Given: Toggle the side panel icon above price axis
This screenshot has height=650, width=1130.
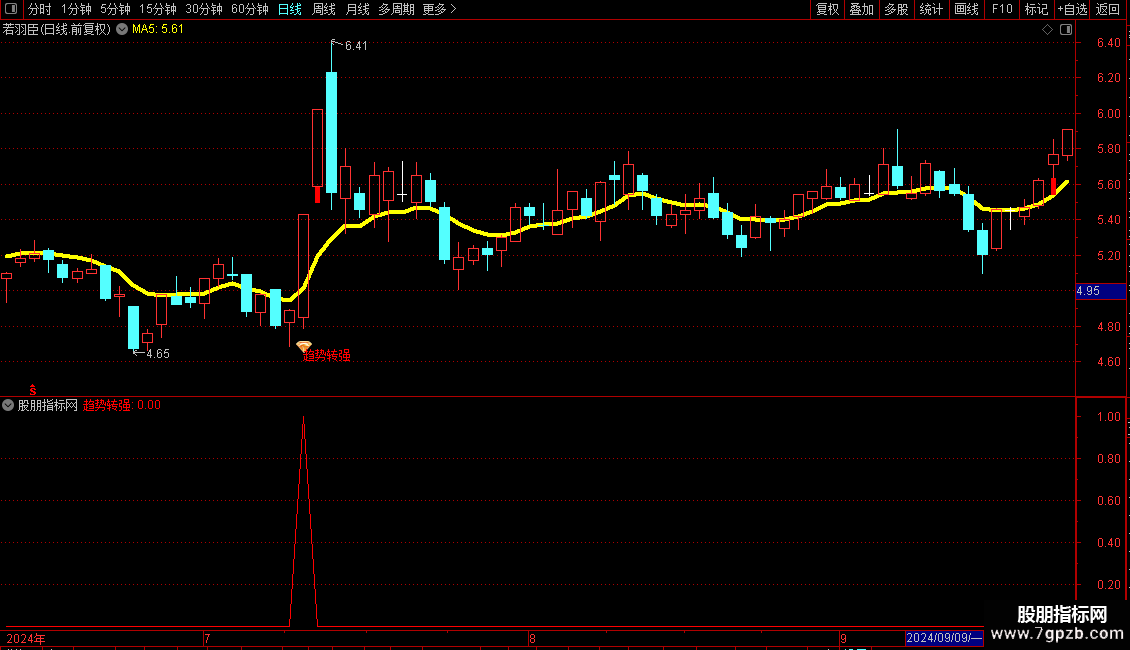Looking at the screenshot, I should click(x=1066, y=30).
